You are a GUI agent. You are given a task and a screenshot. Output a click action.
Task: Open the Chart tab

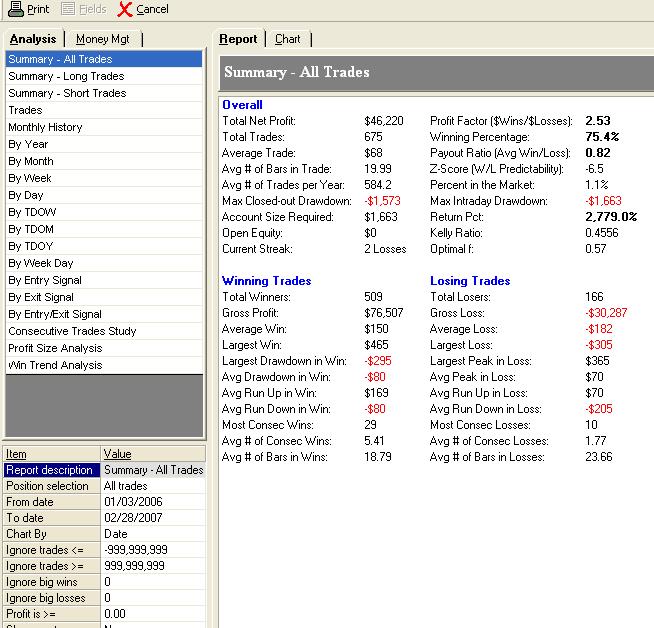287,39
